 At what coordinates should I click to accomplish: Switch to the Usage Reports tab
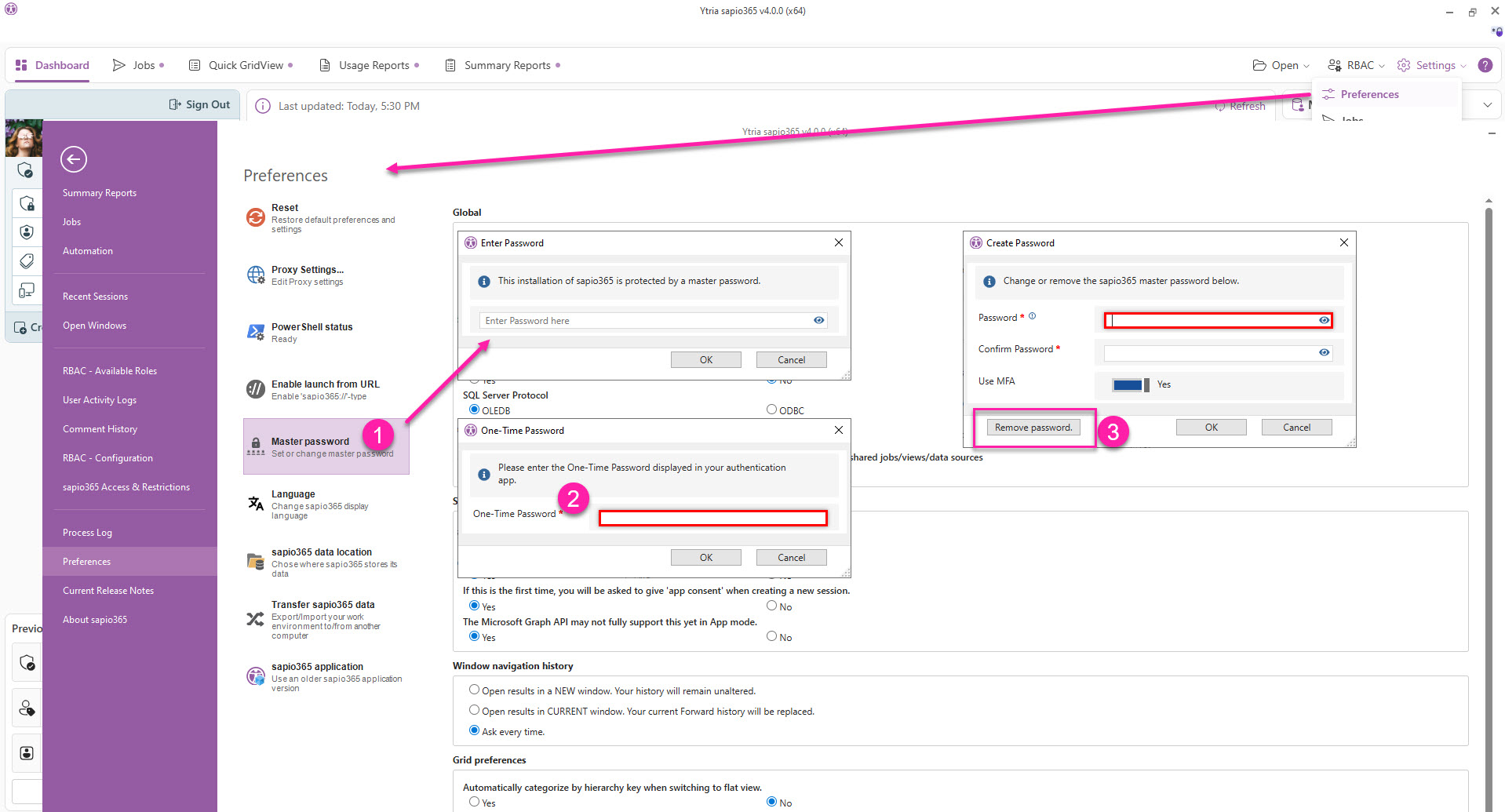(x=374, y=65)
